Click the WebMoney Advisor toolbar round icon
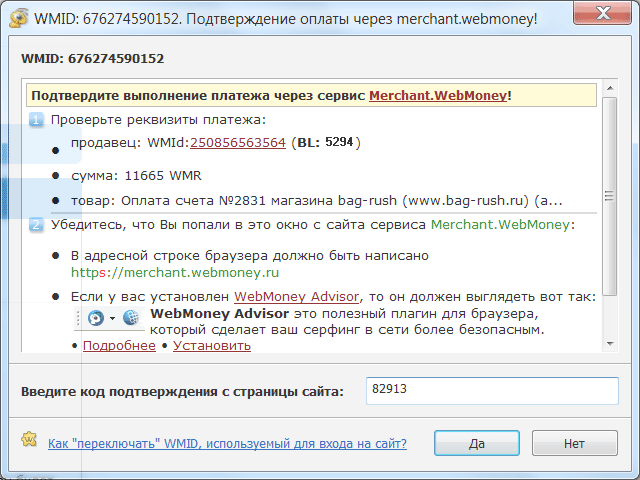This screenshot has width=640, height=480. point(96,318)
